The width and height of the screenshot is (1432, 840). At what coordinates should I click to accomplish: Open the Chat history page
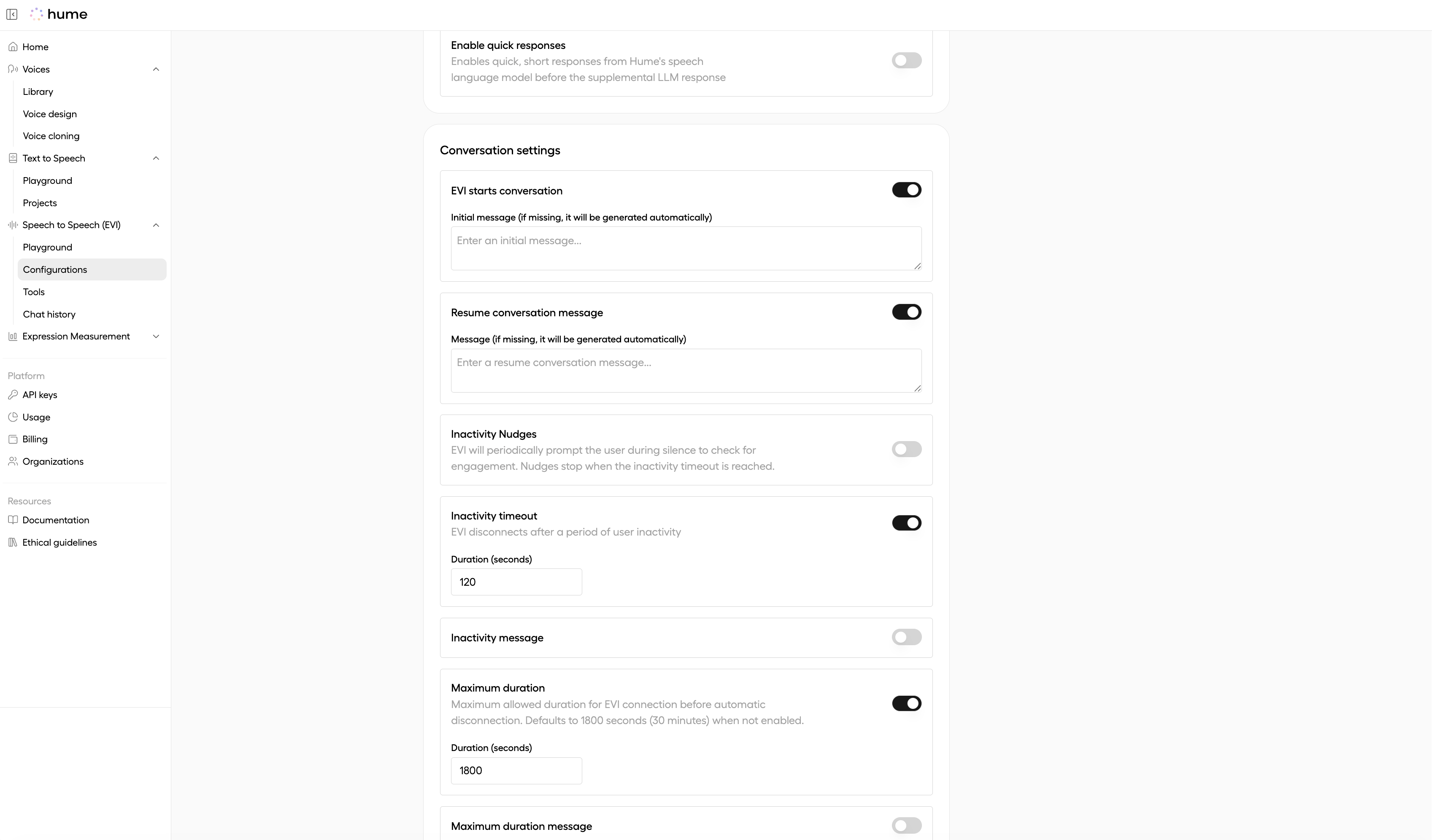pyautogui.click(x=49, y=314)
